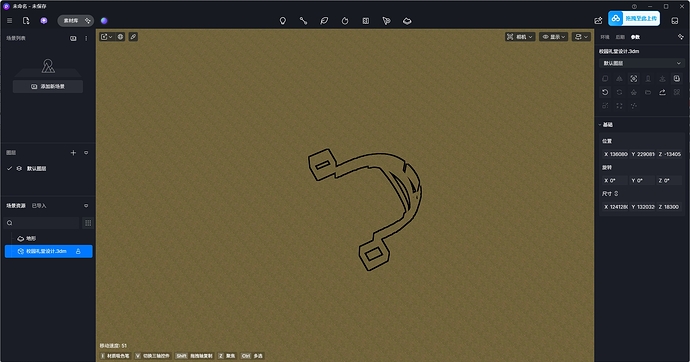Select the 校园礼堂设计.3dm item
The width and height of the screenshot is (690, 362).
pos(48,251)
